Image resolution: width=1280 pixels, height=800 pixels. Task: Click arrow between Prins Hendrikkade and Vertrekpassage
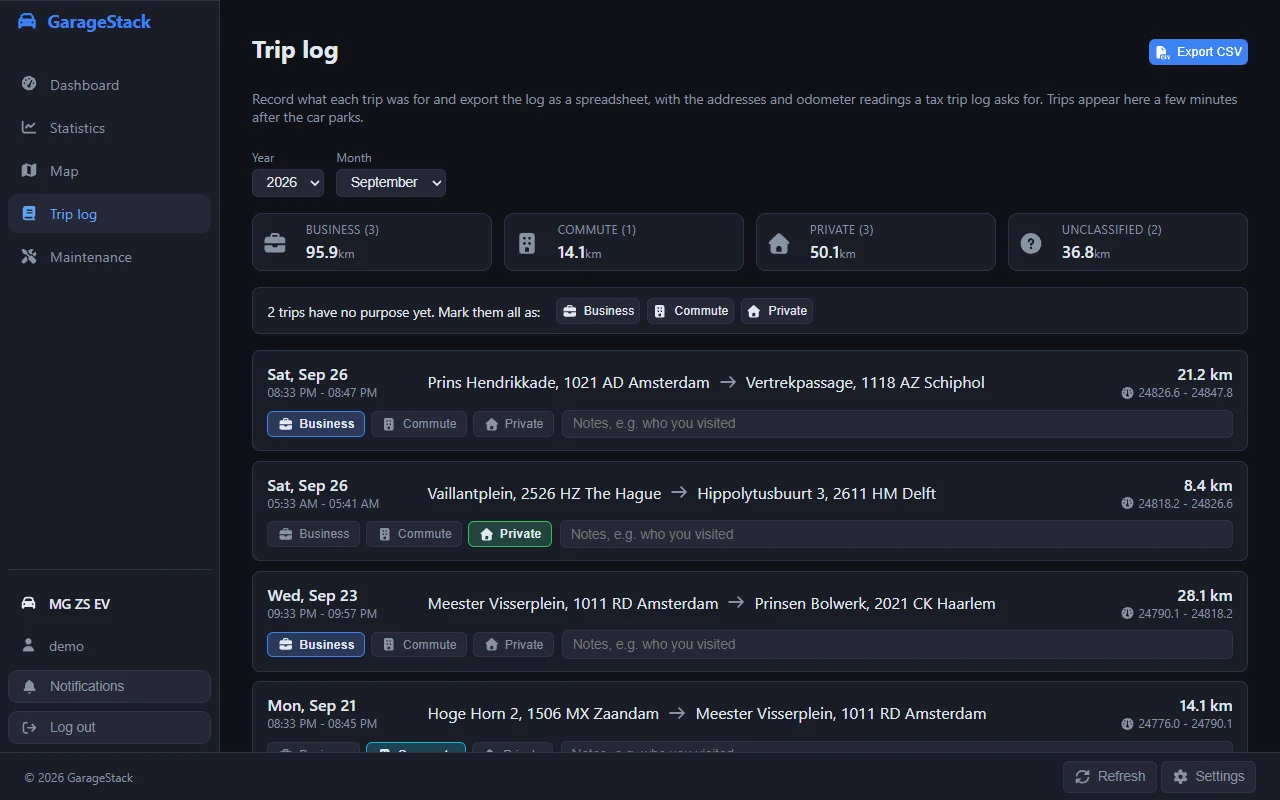pos(728,382)
